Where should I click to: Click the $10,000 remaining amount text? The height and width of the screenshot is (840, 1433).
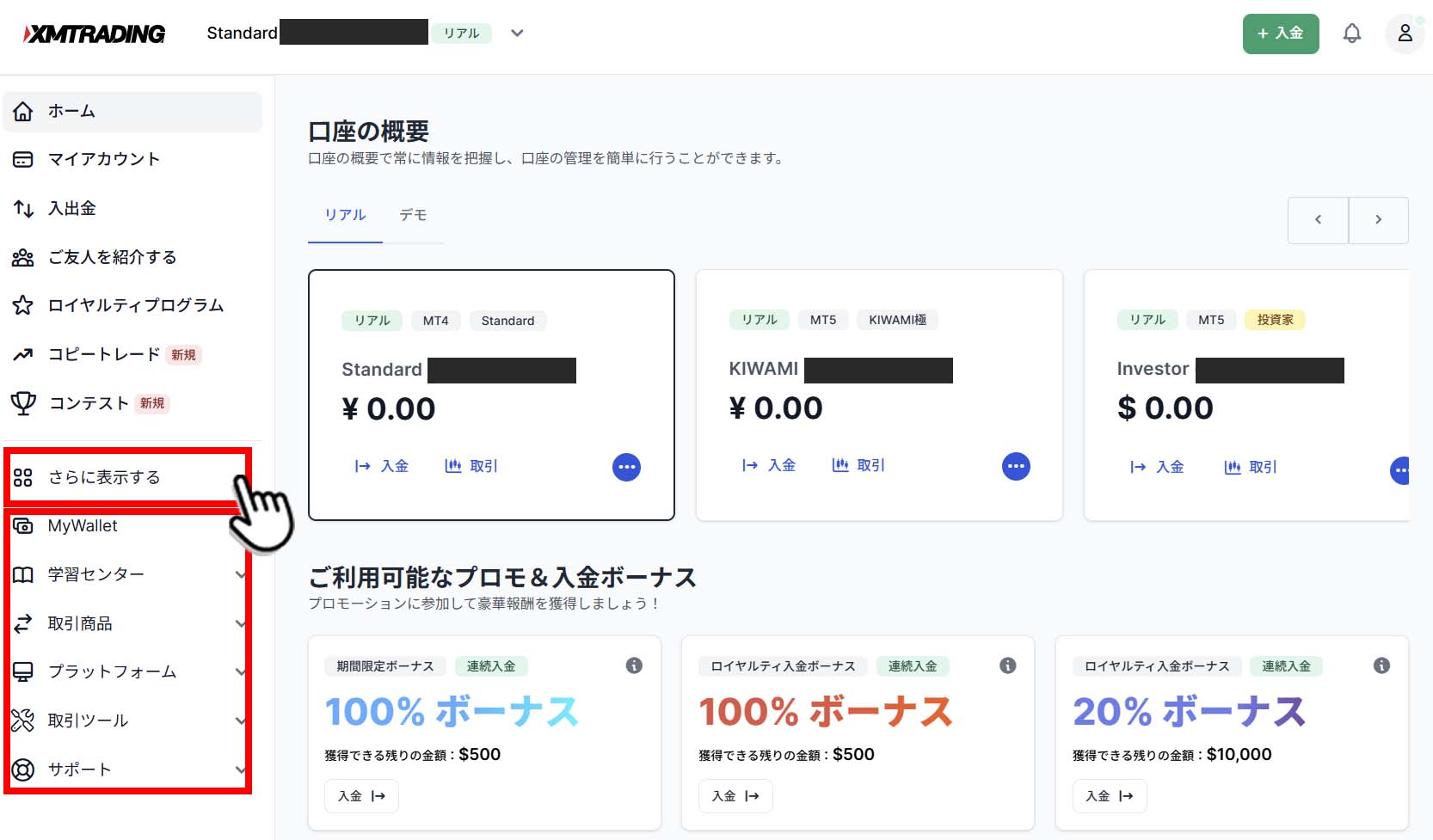1239,755
